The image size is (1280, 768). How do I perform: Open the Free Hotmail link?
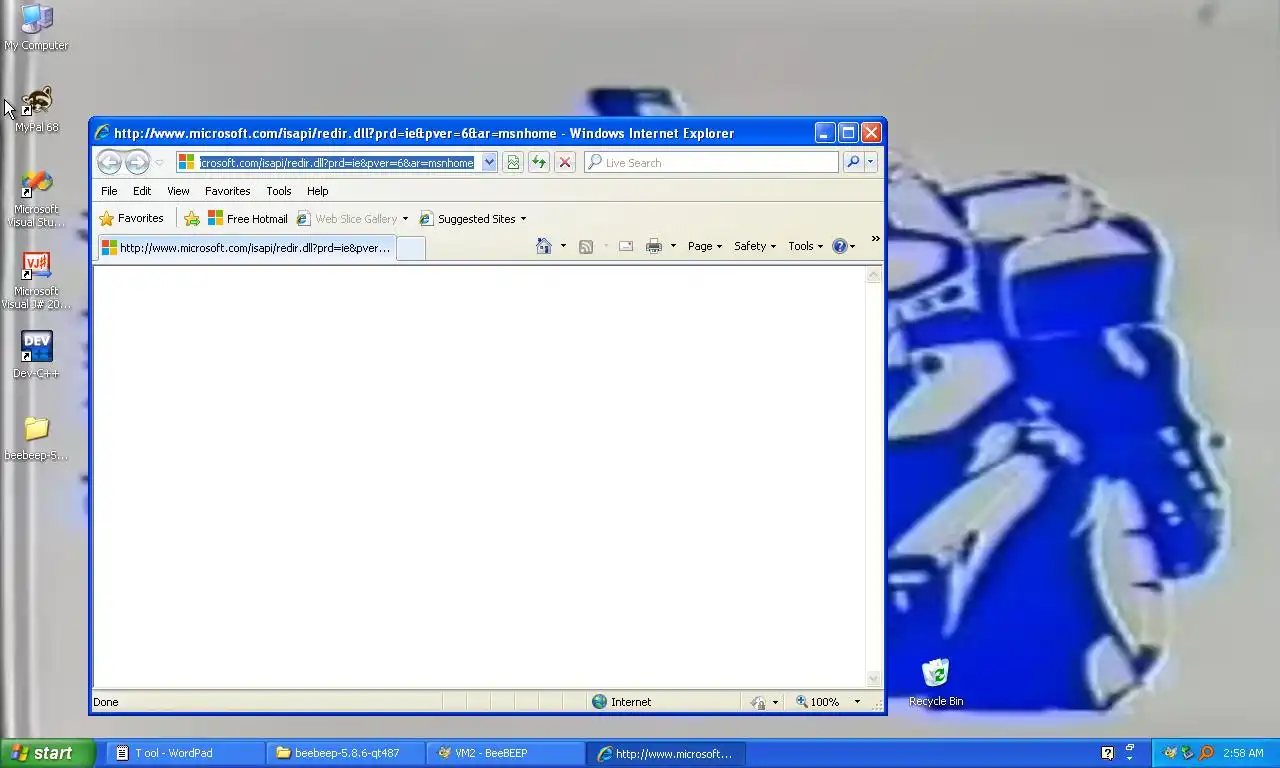coord(247,218)
